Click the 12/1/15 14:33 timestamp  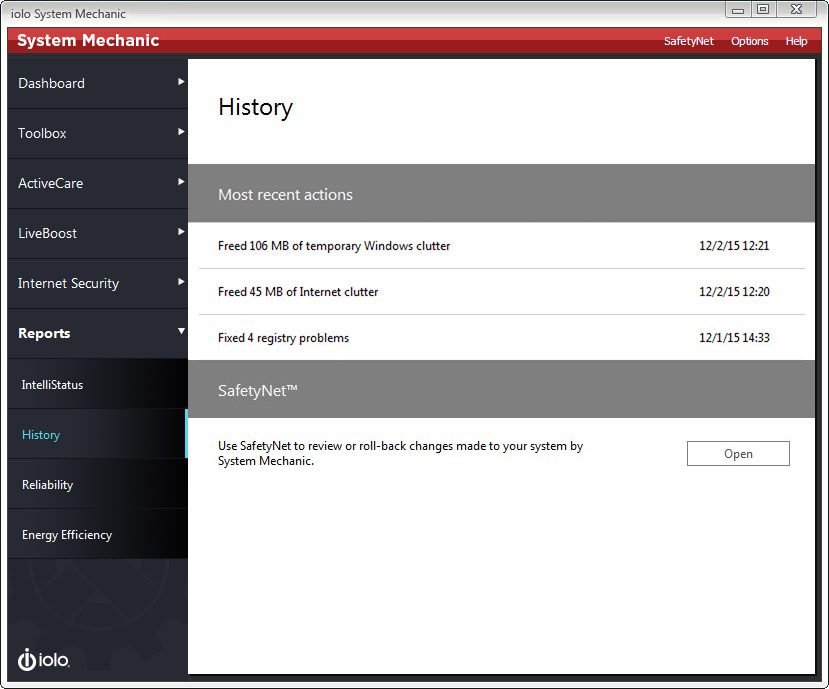[x=734, y=338]
